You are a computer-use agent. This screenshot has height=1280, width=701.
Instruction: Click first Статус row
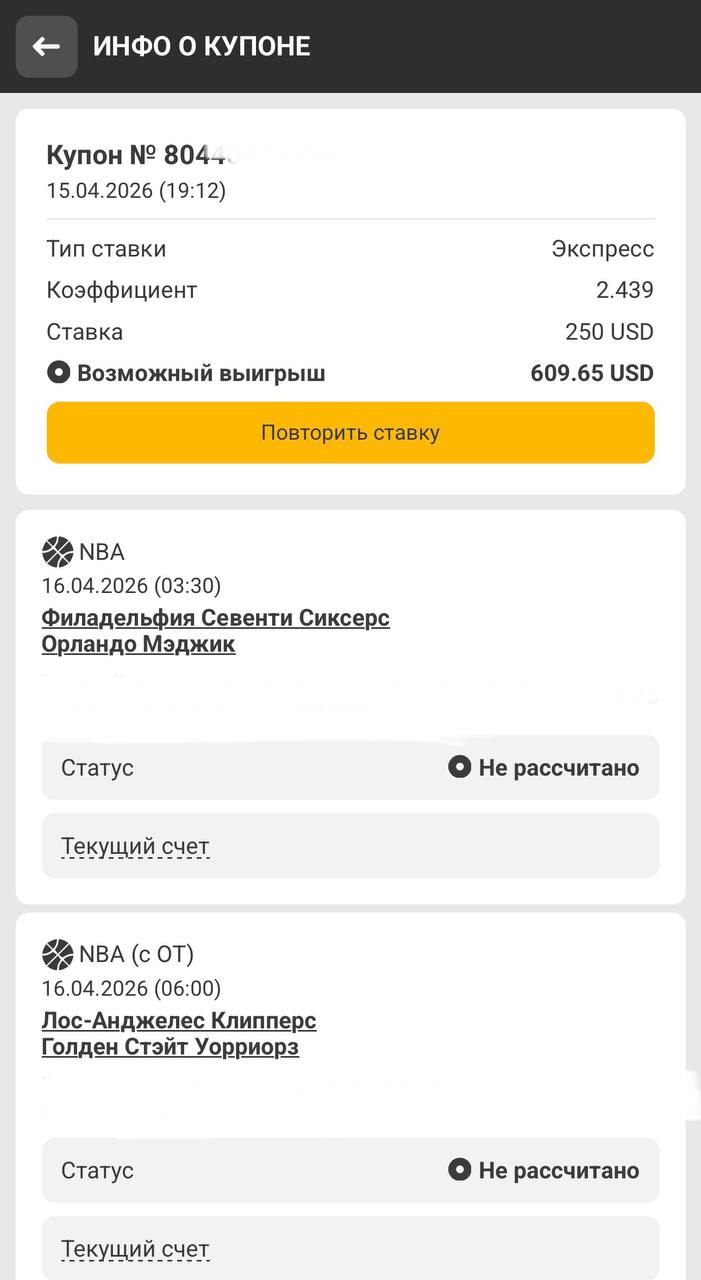tap(350, 768)
